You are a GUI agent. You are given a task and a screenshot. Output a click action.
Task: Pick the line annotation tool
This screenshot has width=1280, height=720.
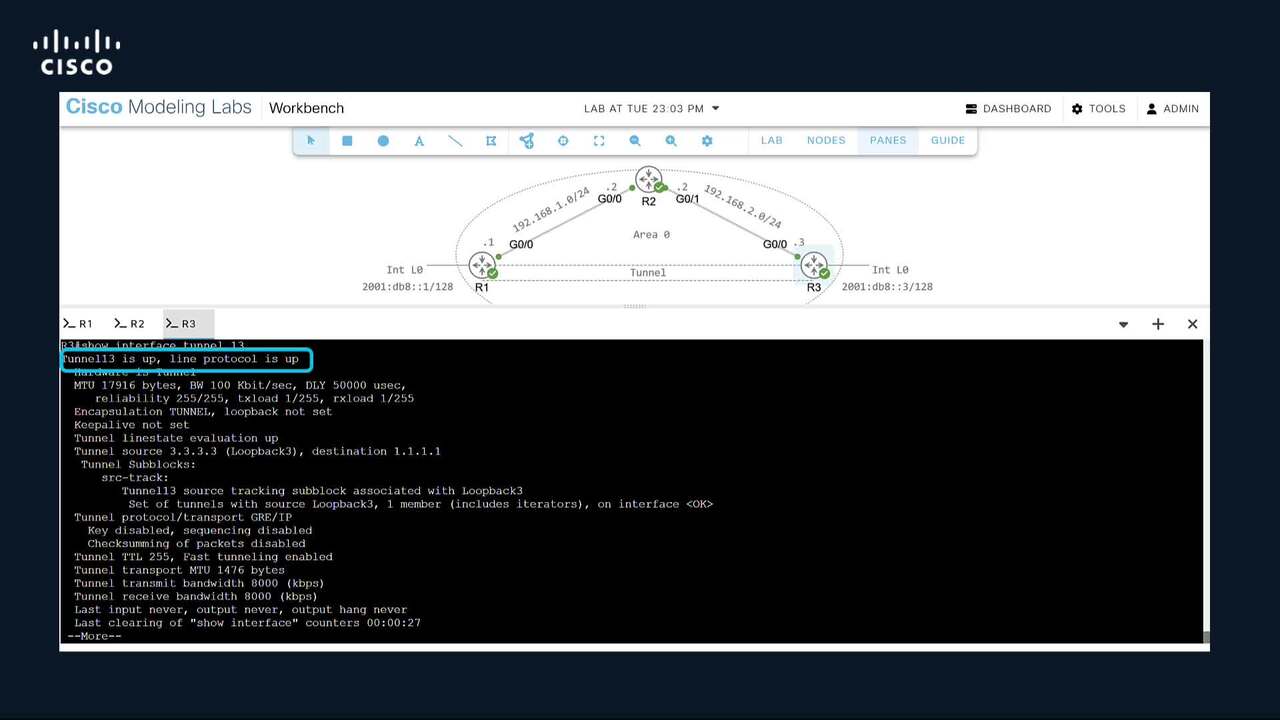click(x=455, y=141)
